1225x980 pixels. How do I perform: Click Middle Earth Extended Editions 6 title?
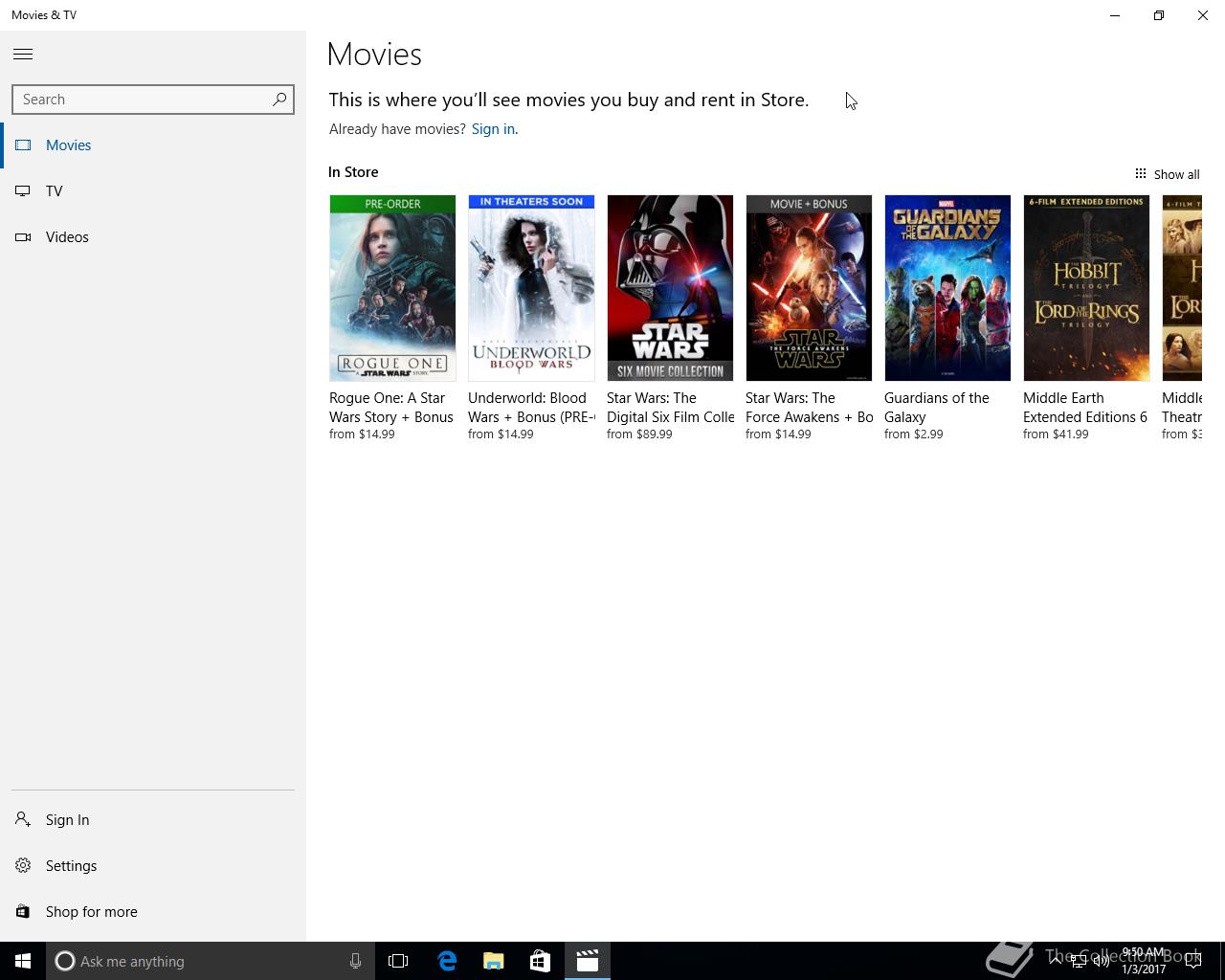pos(1085,408)
